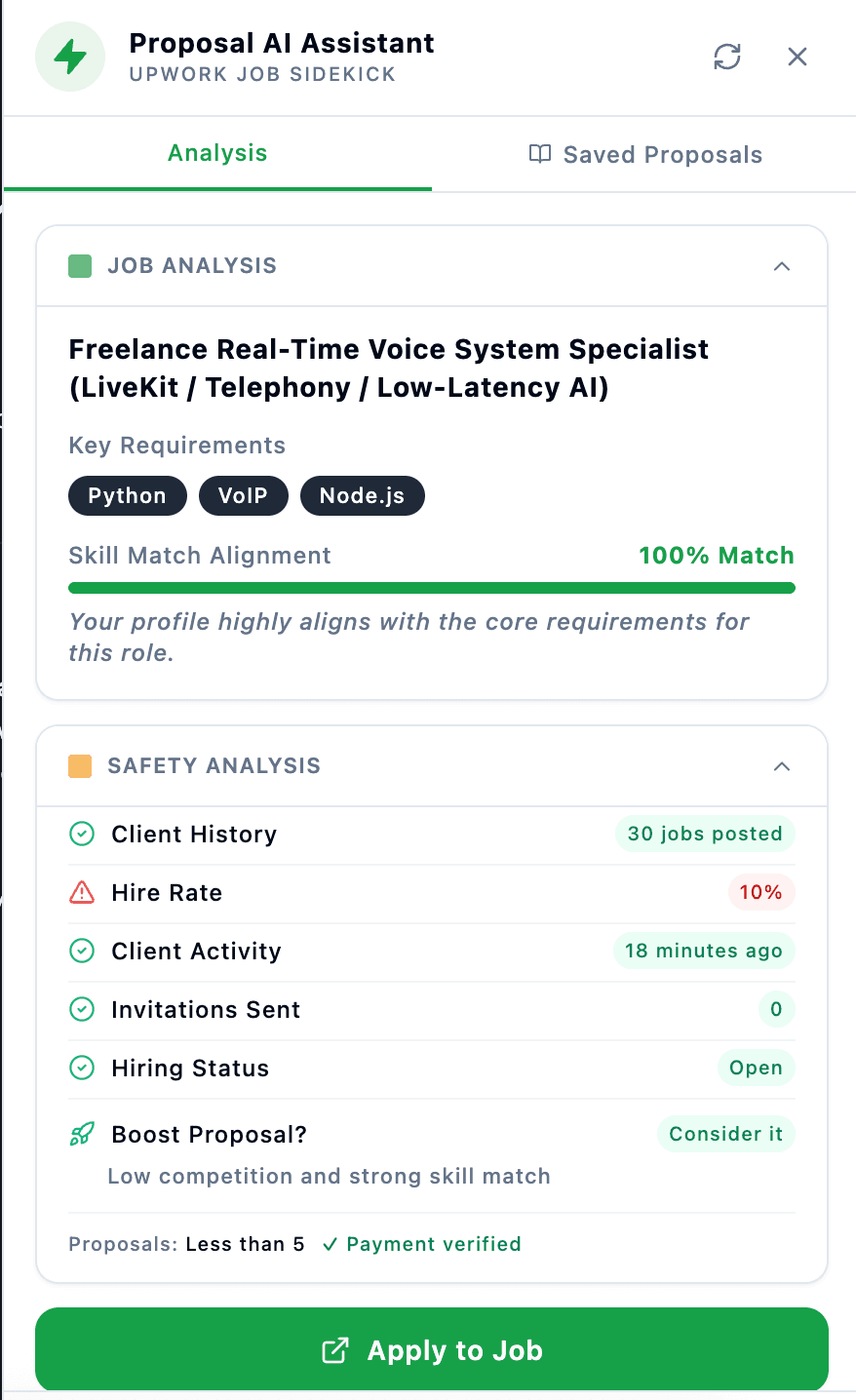Select the rocket icon beside Boost Proposal
Image resolution: width=856 pixels, height=1400 pixels.
pos(82,1134)
